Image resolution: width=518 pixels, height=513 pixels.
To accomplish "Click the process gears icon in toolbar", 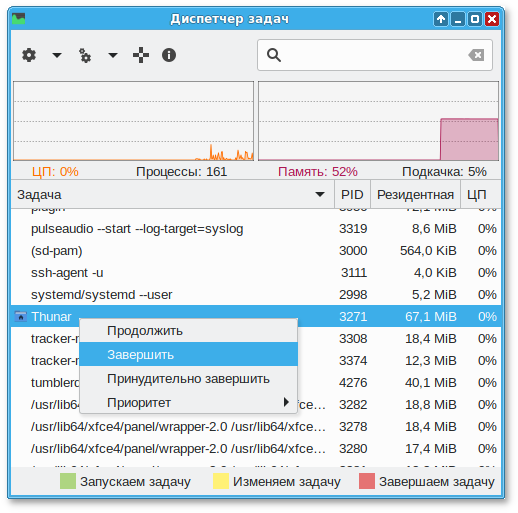I will (x=85, y=55).
